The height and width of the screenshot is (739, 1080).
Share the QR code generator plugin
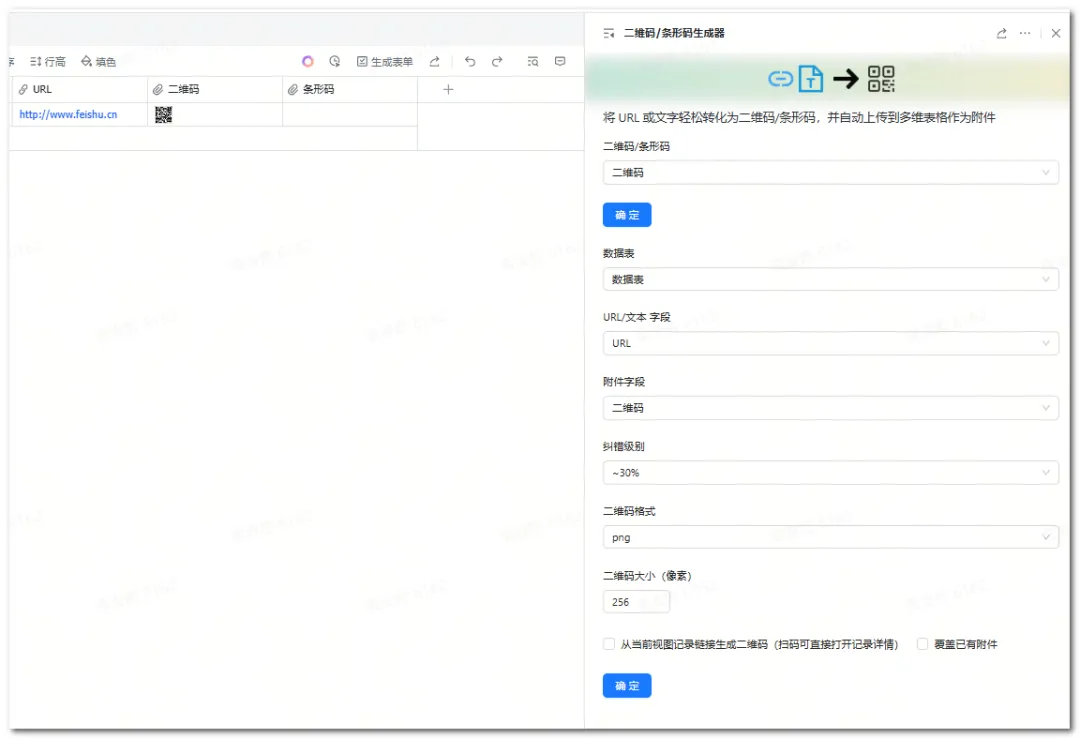[x=1001, y=33]
